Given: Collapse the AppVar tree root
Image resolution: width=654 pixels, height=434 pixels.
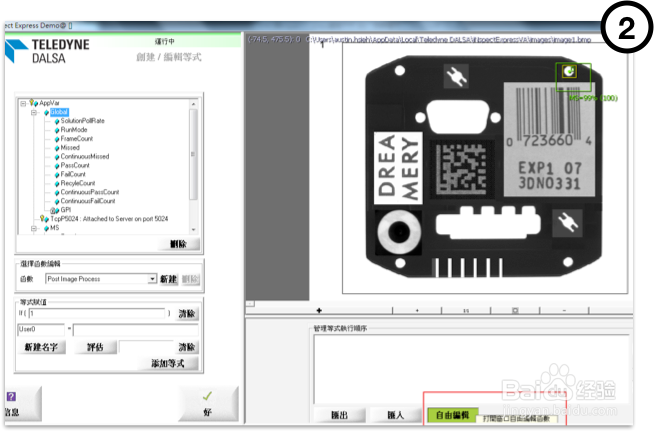Looking at the screenshot, I should [x=23, y=103].
